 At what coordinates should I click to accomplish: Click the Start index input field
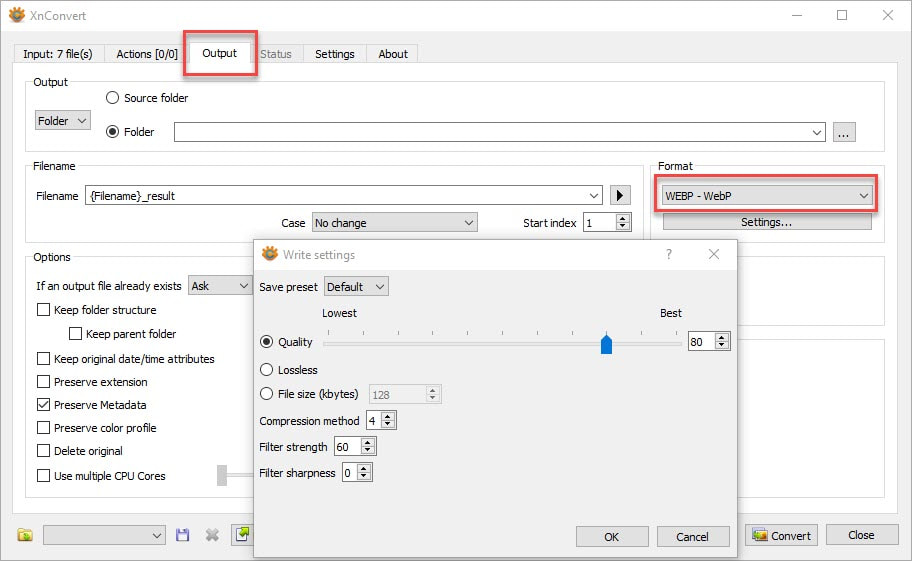(x=600, y=223)
